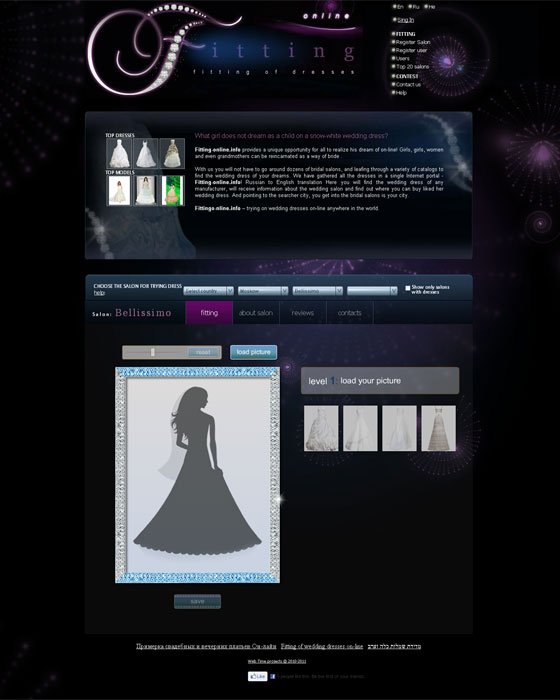Switch to the about salon tab

(256, 313)
